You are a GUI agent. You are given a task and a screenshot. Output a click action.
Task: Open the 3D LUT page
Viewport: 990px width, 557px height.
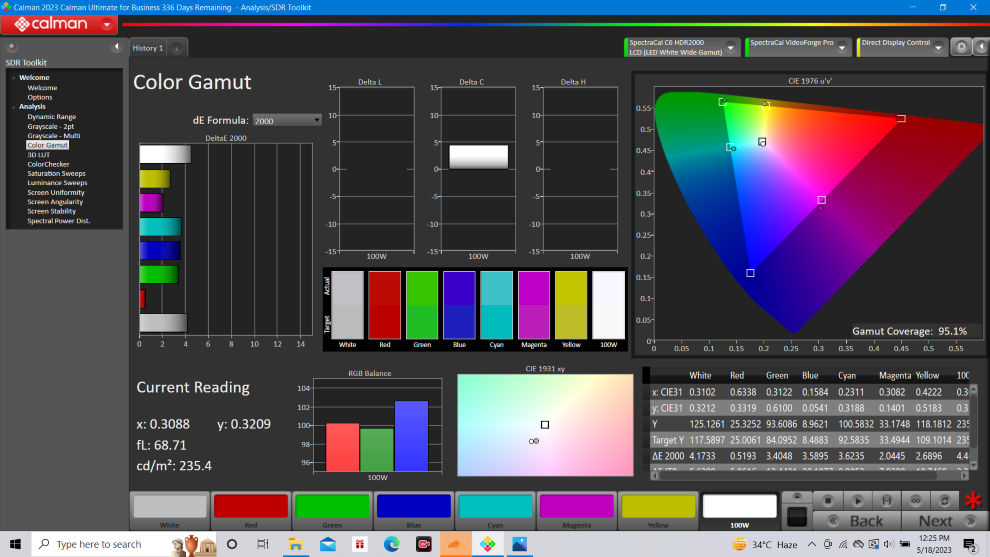pyautogui.click(x=39, y=155)
